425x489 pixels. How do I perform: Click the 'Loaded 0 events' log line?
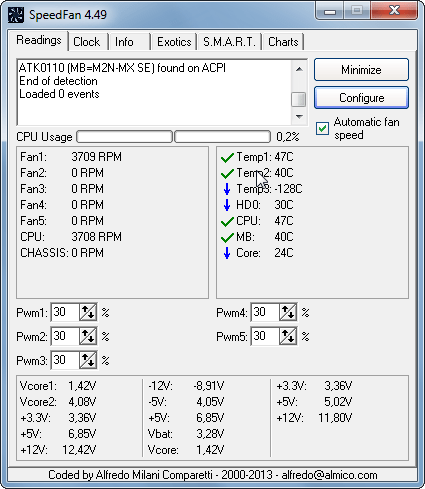[x=59, y=94]
